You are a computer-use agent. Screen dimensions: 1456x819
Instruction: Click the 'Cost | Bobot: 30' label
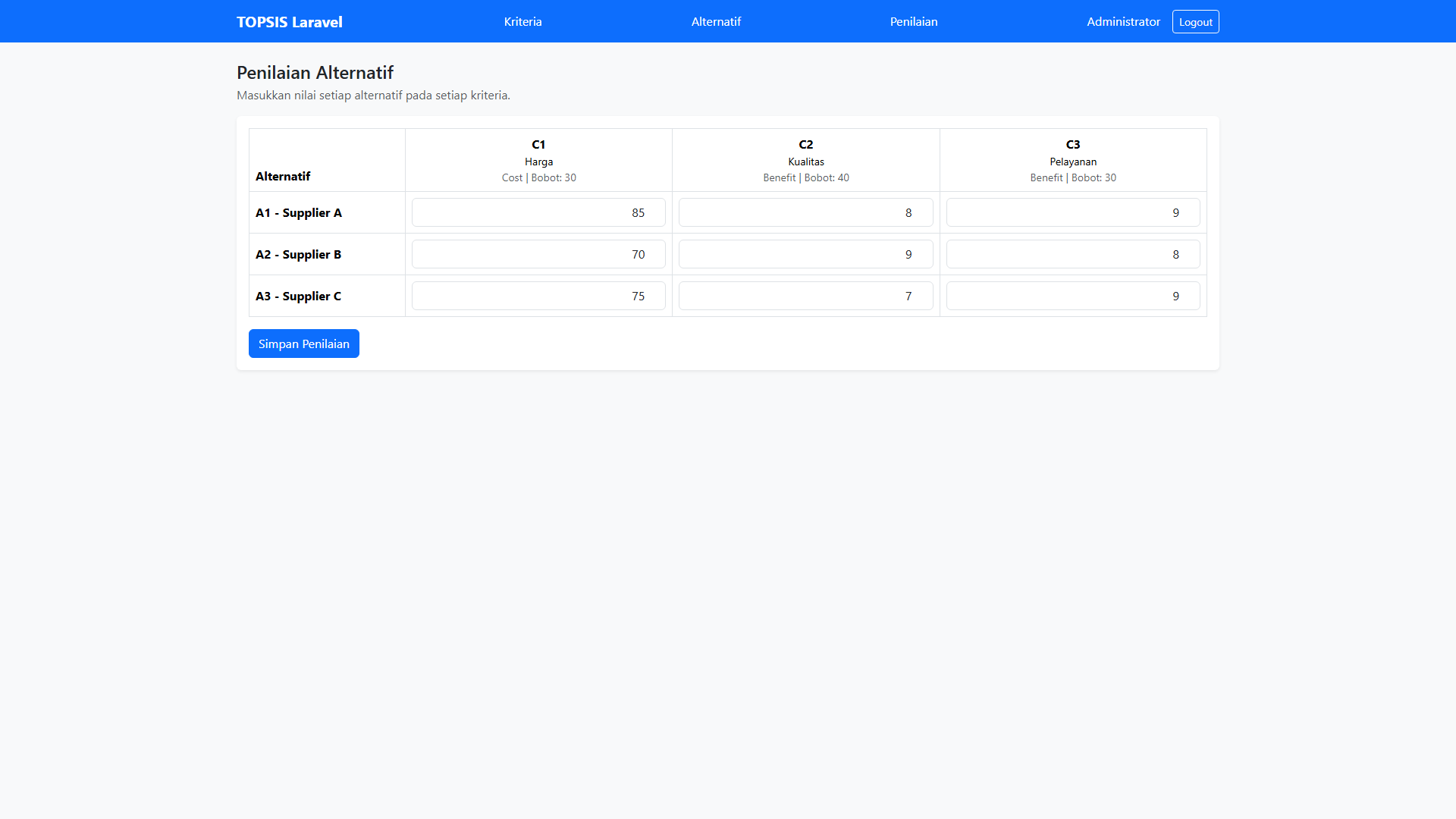click(538, 177)
